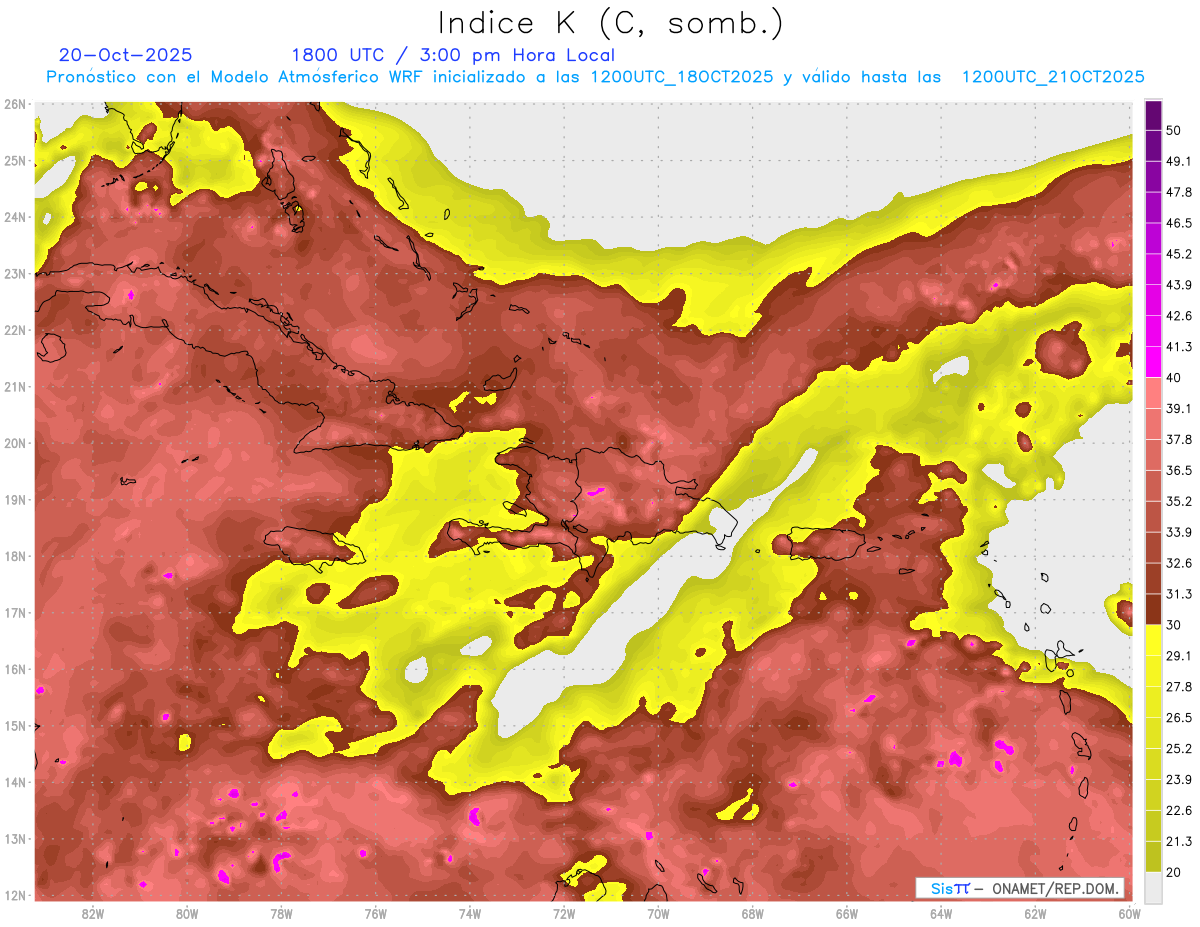
Task: Select the colorbar value '37.8'
Action: [x=1179, y=439]
